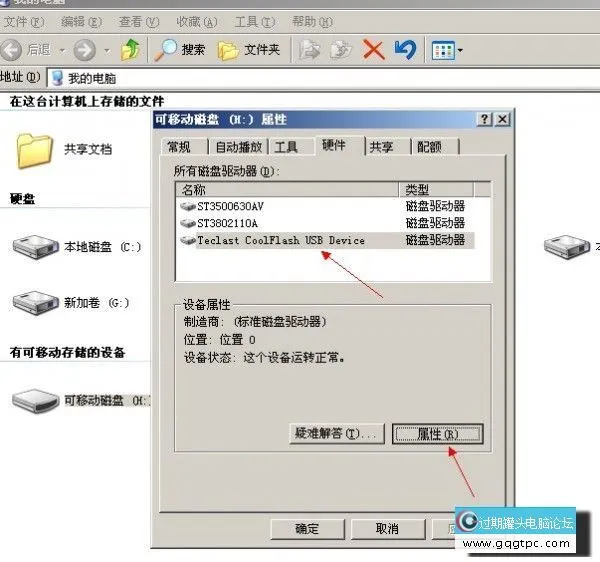
Task: Open the 文件(F) menu
Action: pyautogui.click(x=24, y=22)
